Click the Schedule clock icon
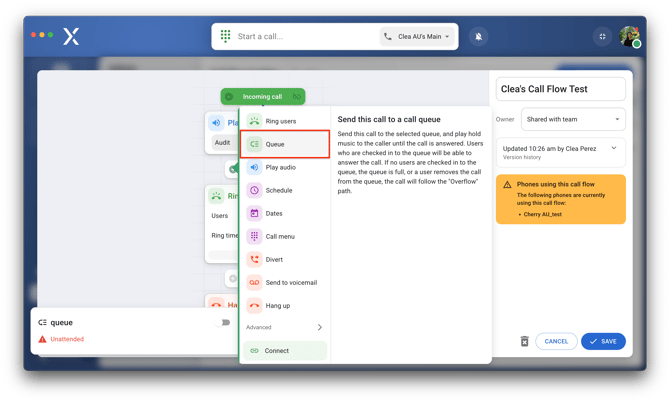The height and width of the screenshot is (402, 670). 254,190
